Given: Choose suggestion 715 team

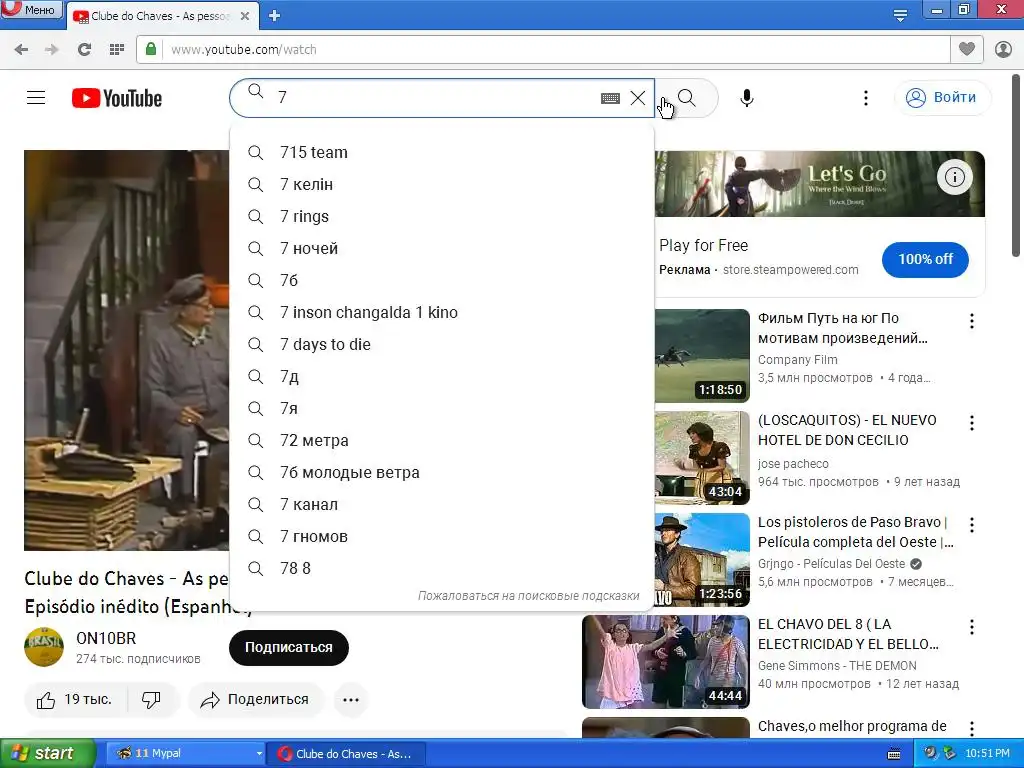Looking at the screenshot, I should coord(441,152).
